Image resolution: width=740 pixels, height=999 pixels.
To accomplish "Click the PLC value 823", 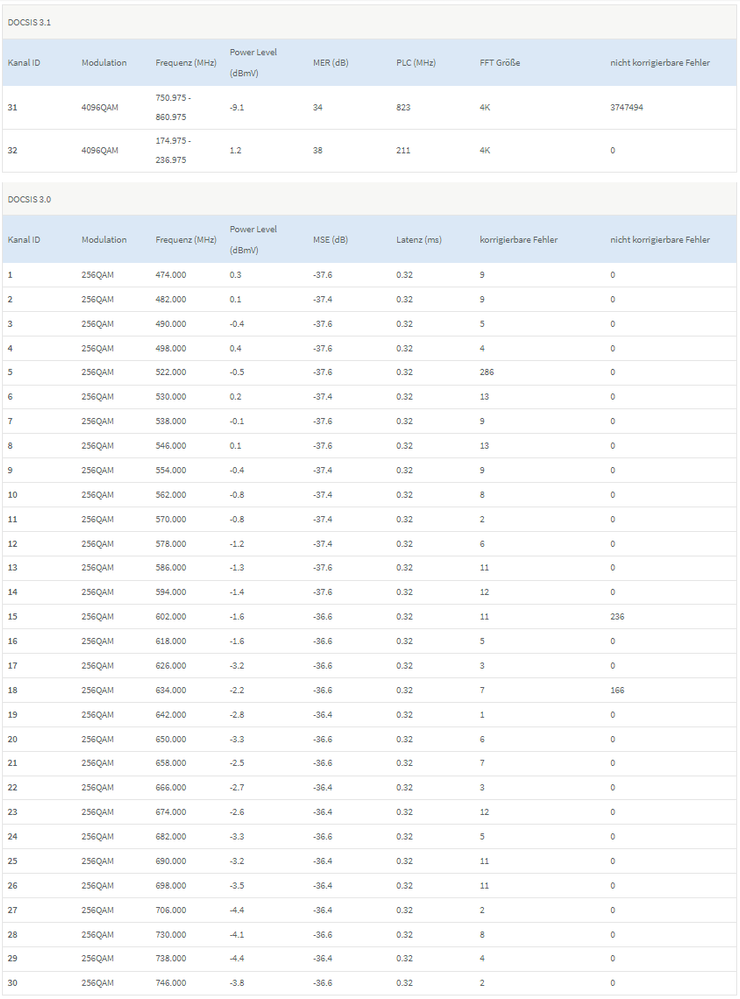I will [x=403, y=107].
